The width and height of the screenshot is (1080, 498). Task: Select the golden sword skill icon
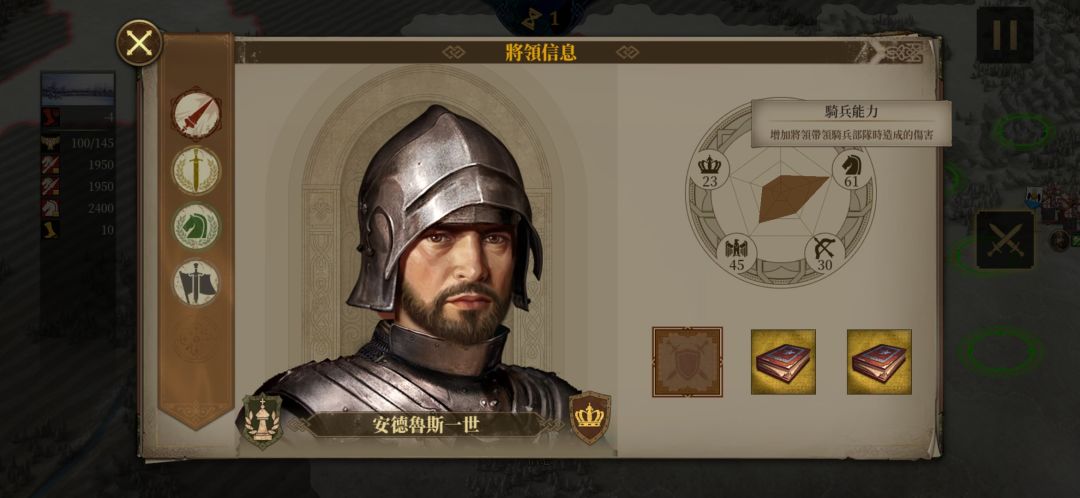[x=196, y=170]
